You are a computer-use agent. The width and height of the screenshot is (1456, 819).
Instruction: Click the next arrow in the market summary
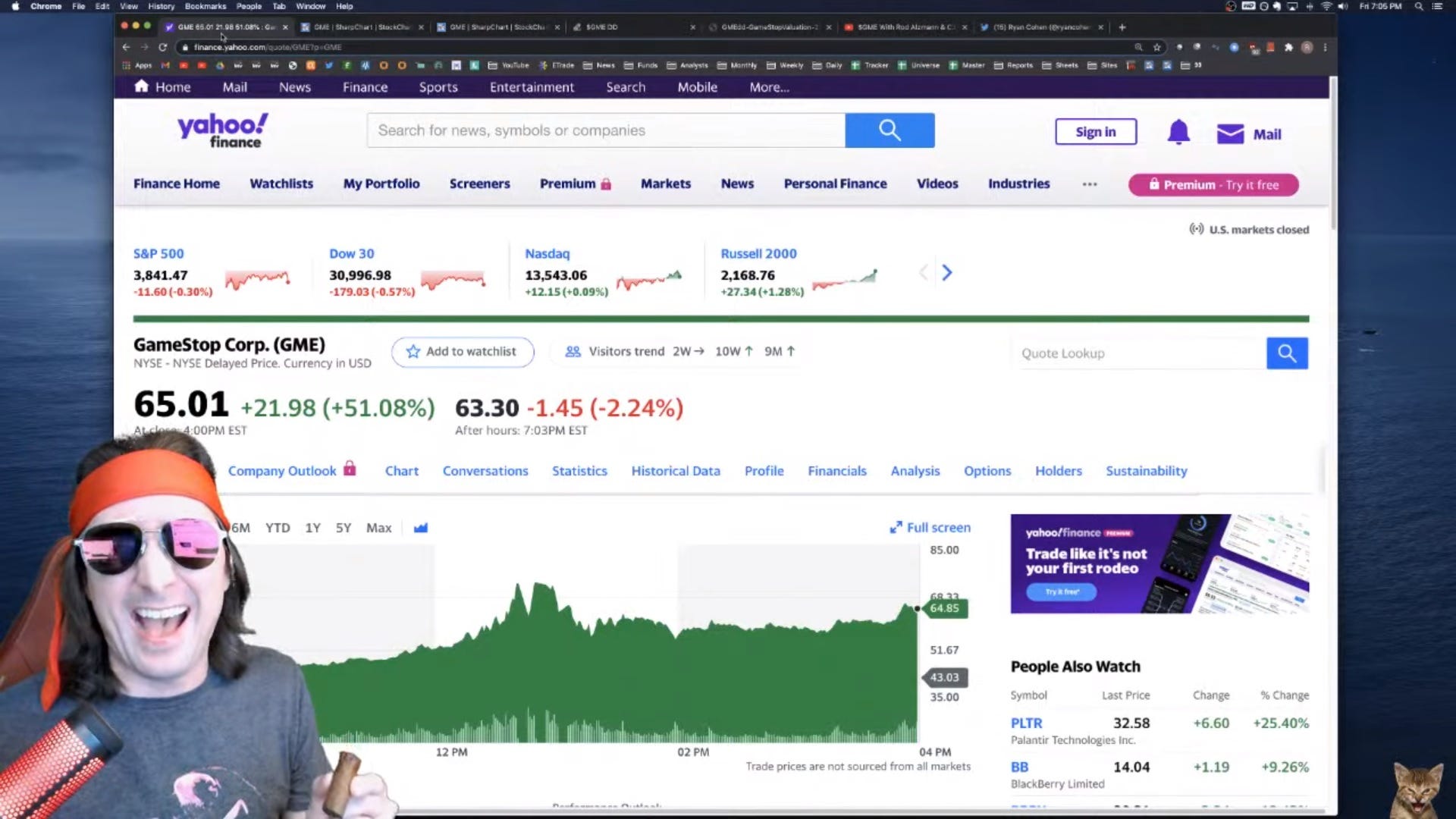pyautogui.click(x=946, y=272)
